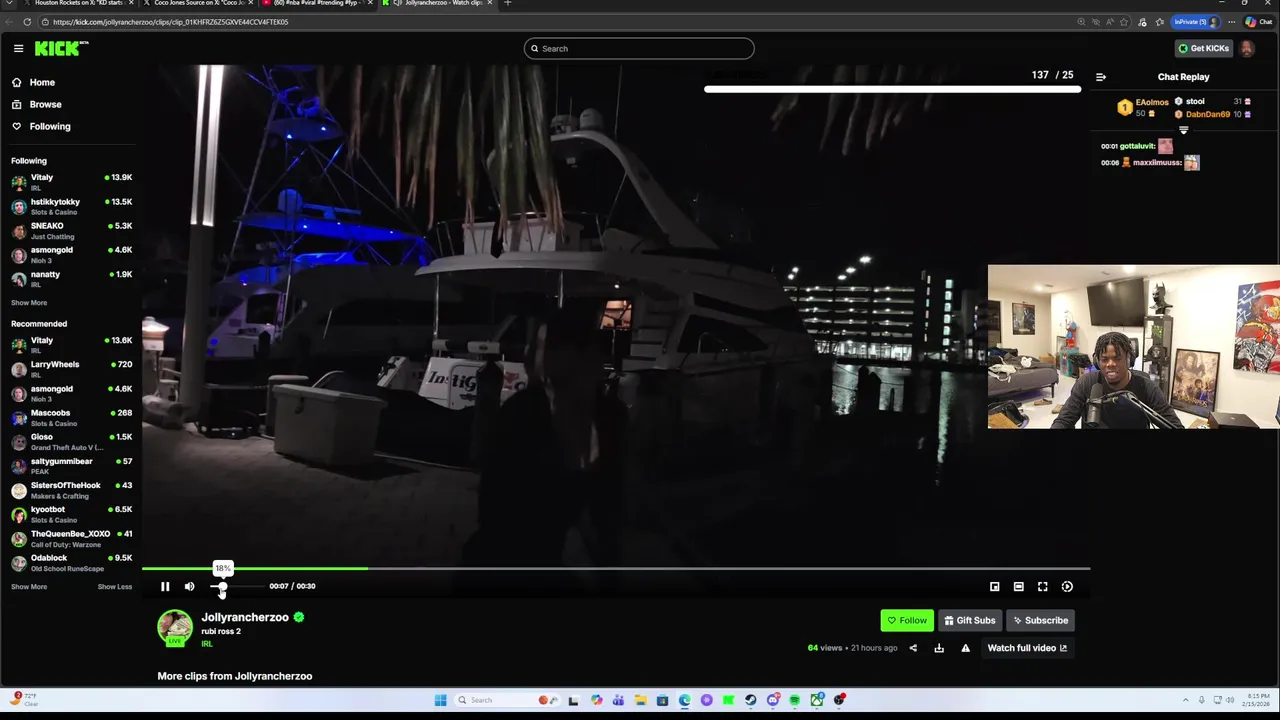Click in the Kick search field
1280x720 pixels.
(x=639, y=48)
